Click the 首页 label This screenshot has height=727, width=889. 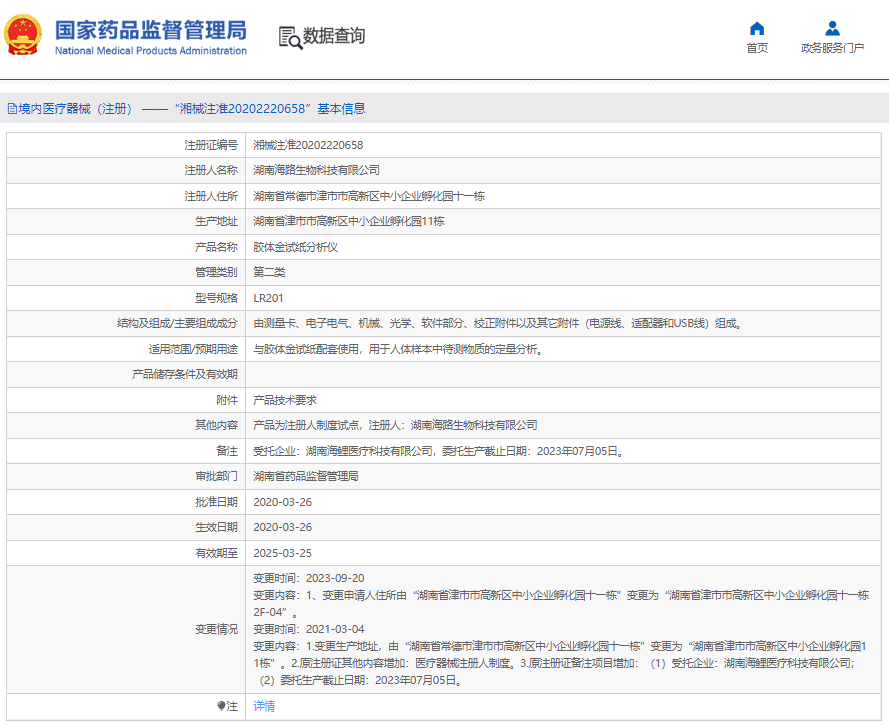click(757, 48)
